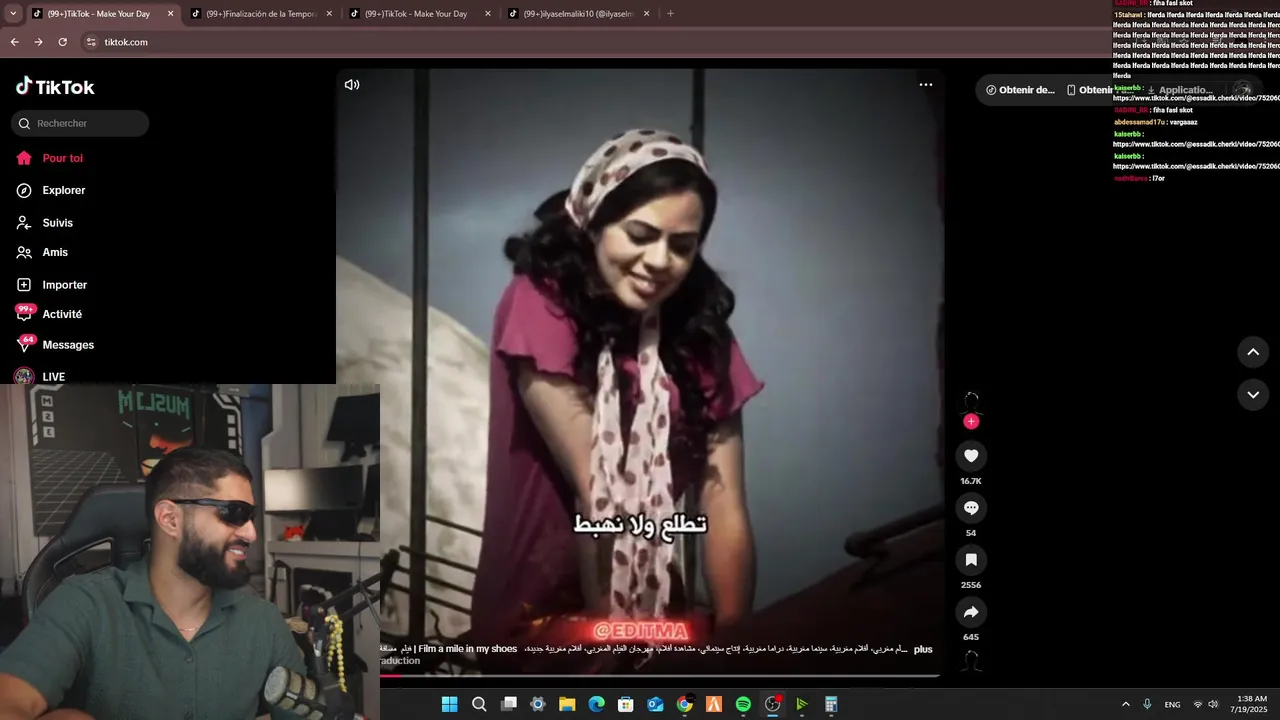Close the Finalización de la Tempora tab

(329, 14)
